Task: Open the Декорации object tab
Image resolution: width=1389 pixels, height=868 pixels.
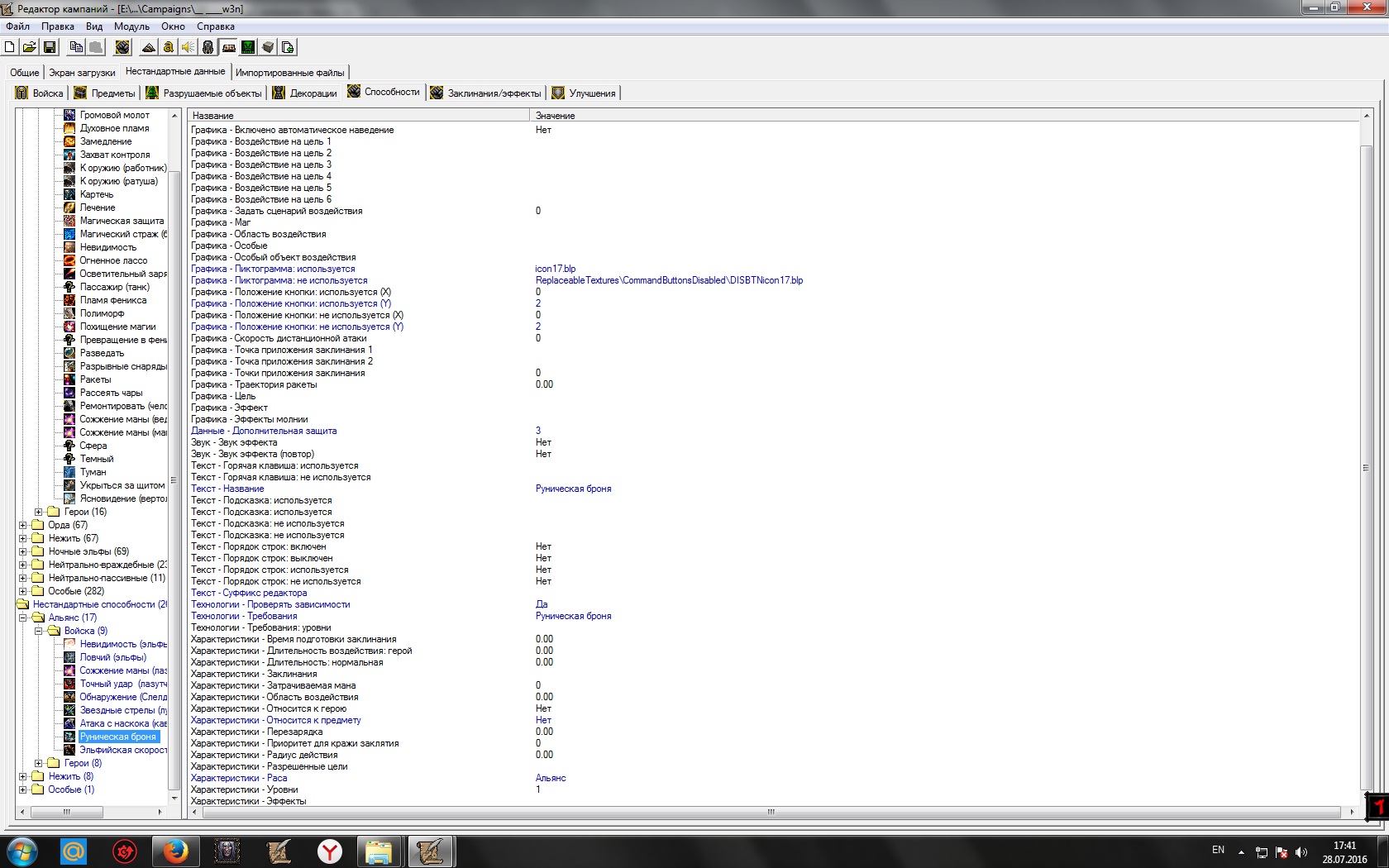Action: (305, 93)
